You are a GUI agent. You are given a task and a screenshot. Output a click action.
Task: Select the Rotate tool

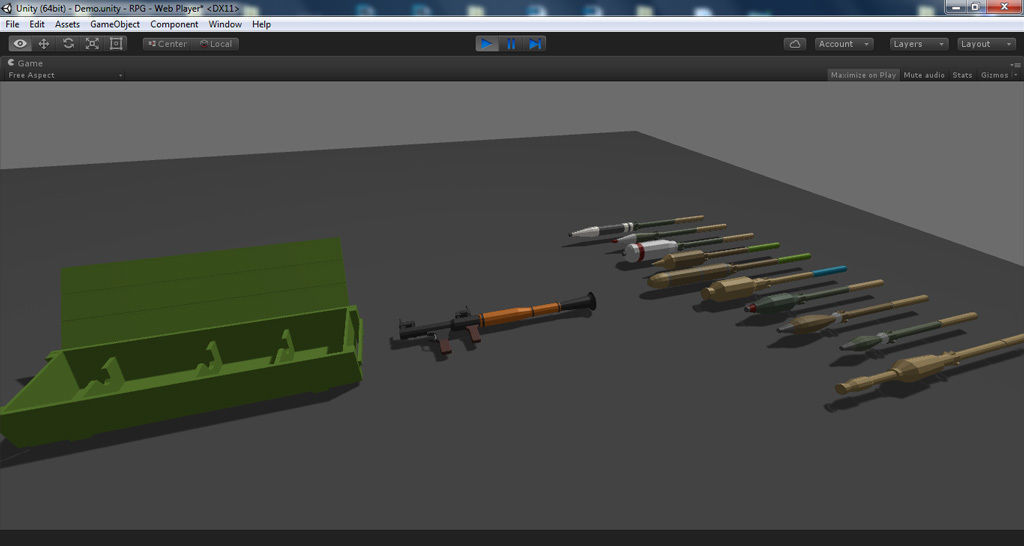click(68, 44)
